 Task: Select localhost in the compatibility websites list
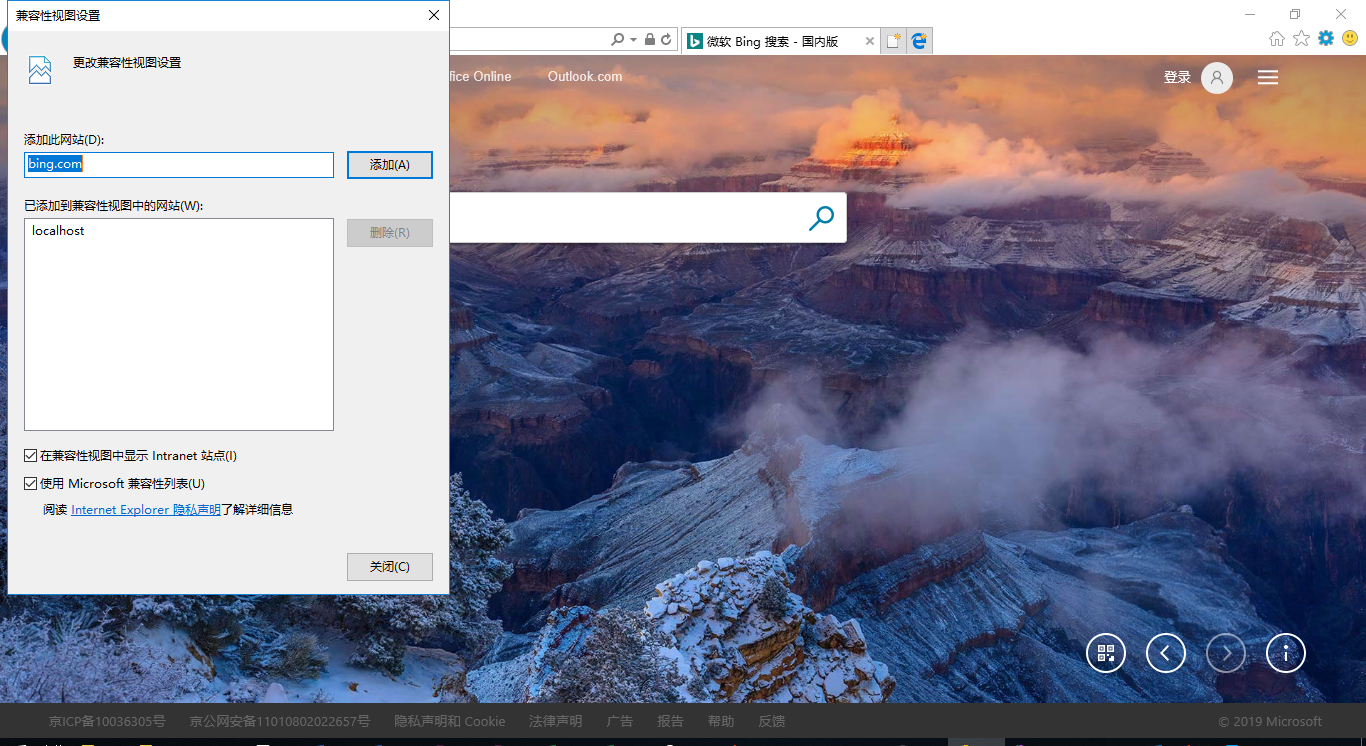59,230
